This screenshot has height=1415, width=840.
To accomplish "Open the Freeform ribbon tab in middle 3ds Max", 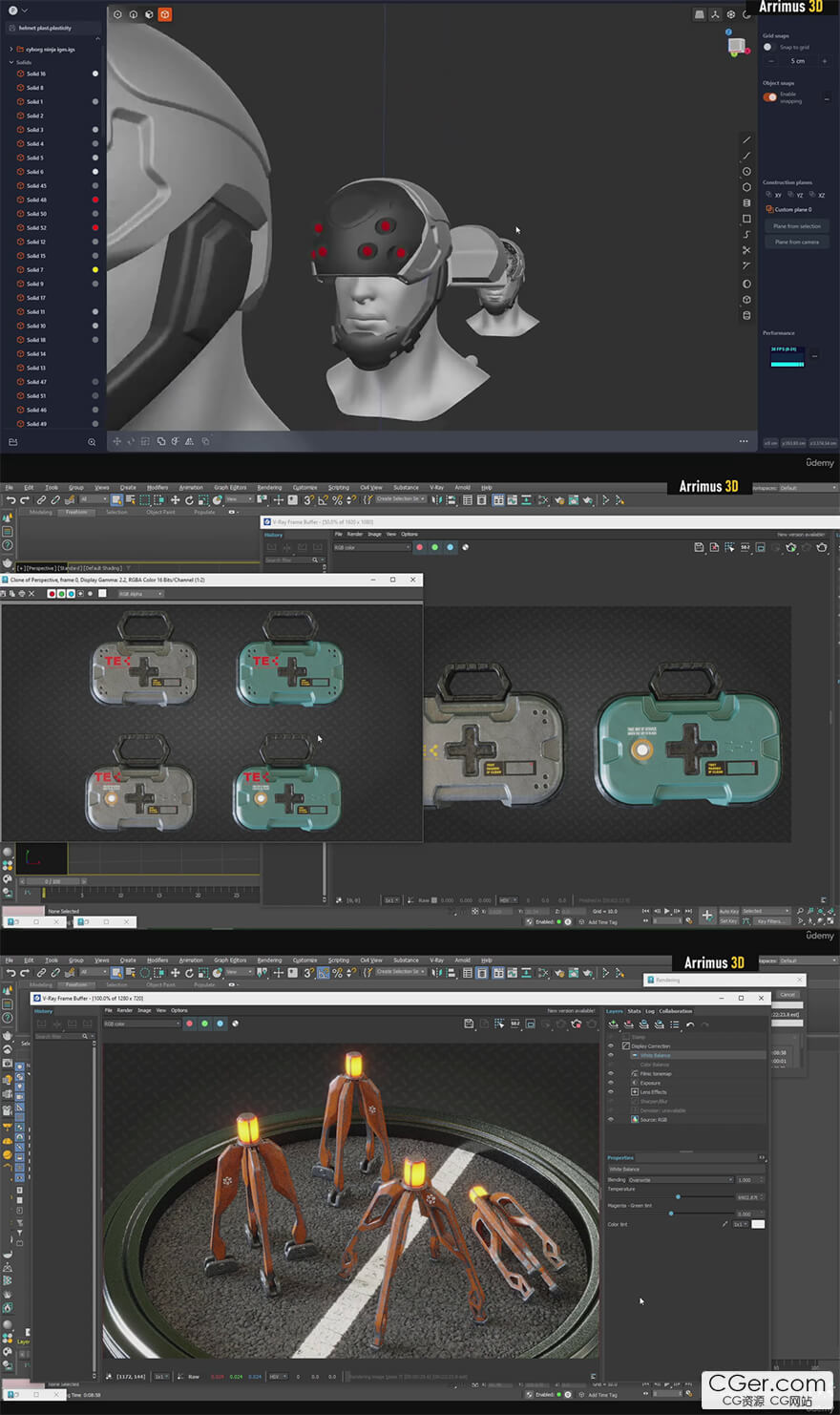I will coord(76,513).
